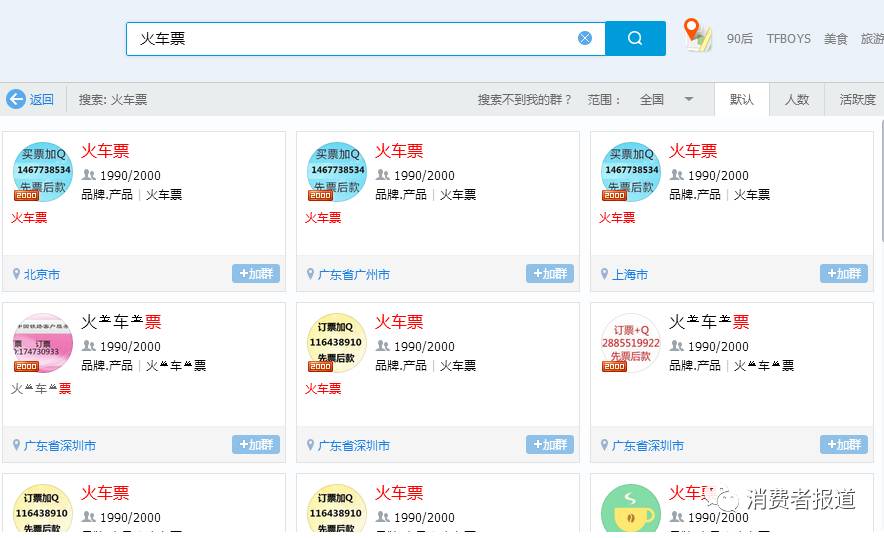Click the 品牌.产品 category in the Shanghai card
The height and width of the screenshot is (538, 884).
(x=695, y=195)
